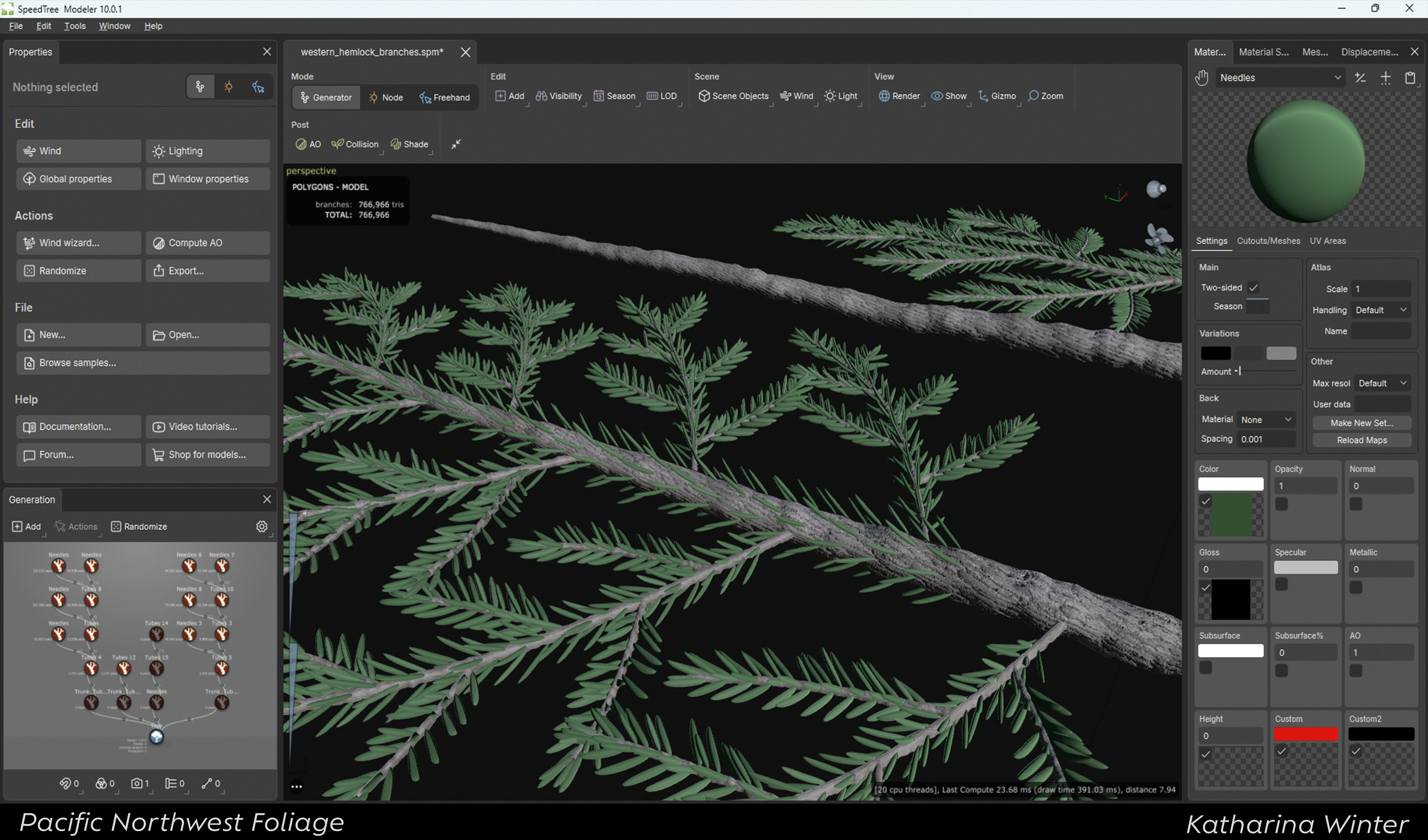Screen dimensions: 1428x840
Task: Change the Atlas Handling dropdown
Action: 1380,310
